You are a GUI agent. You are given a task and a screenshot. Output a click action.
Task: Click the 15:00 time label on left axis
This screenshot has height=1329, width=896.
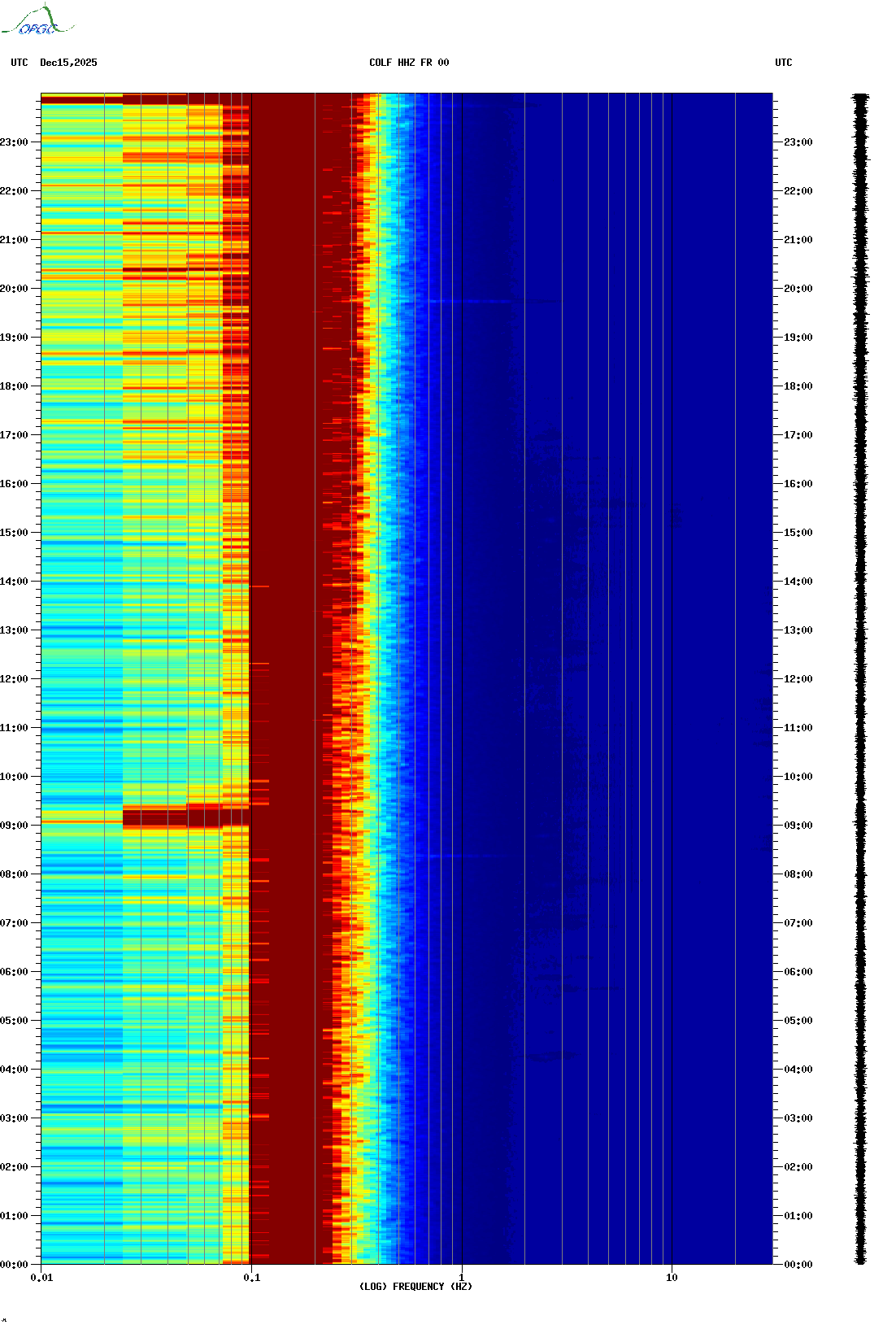tap(14, 533)
